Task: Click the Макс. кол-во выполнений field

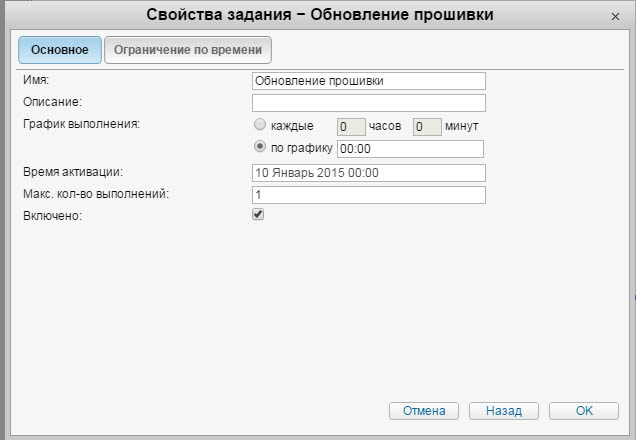Action: click(x=368, y=194)
